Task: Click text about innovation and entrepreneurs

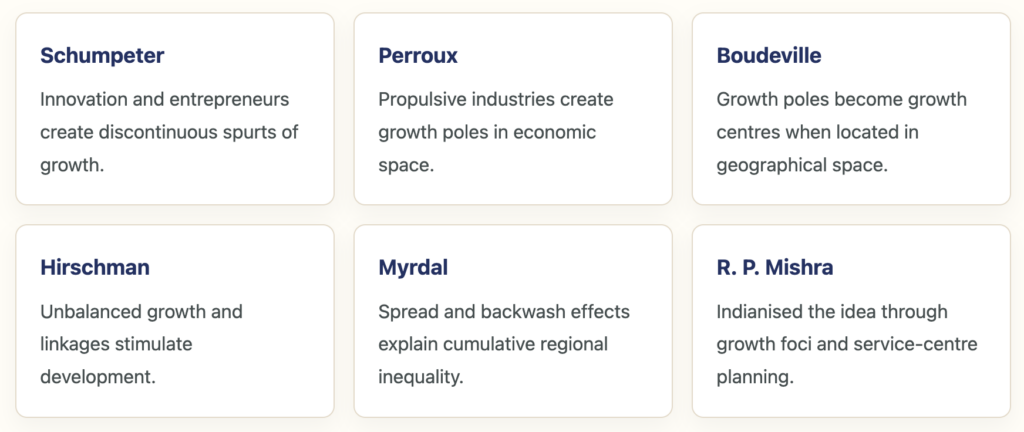Action: (x=169, y=132)
